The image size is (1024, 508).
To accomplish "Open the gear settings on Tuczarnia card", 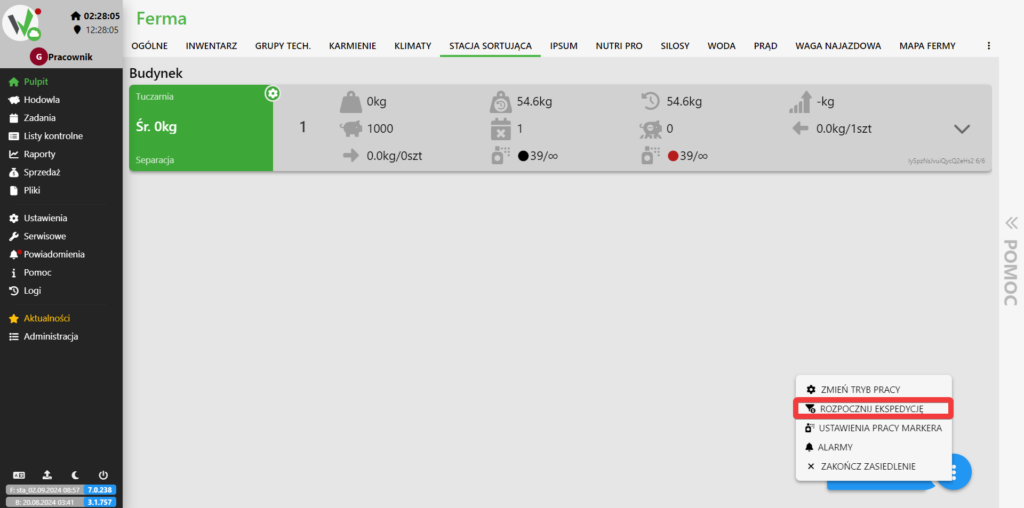I will (x=272, y=93).
